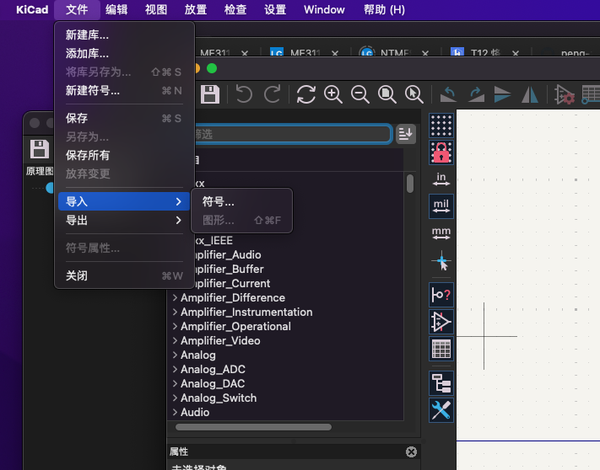600x470 pixels.
Task: Click the Redo arrow icon
Action: (272, 94)
